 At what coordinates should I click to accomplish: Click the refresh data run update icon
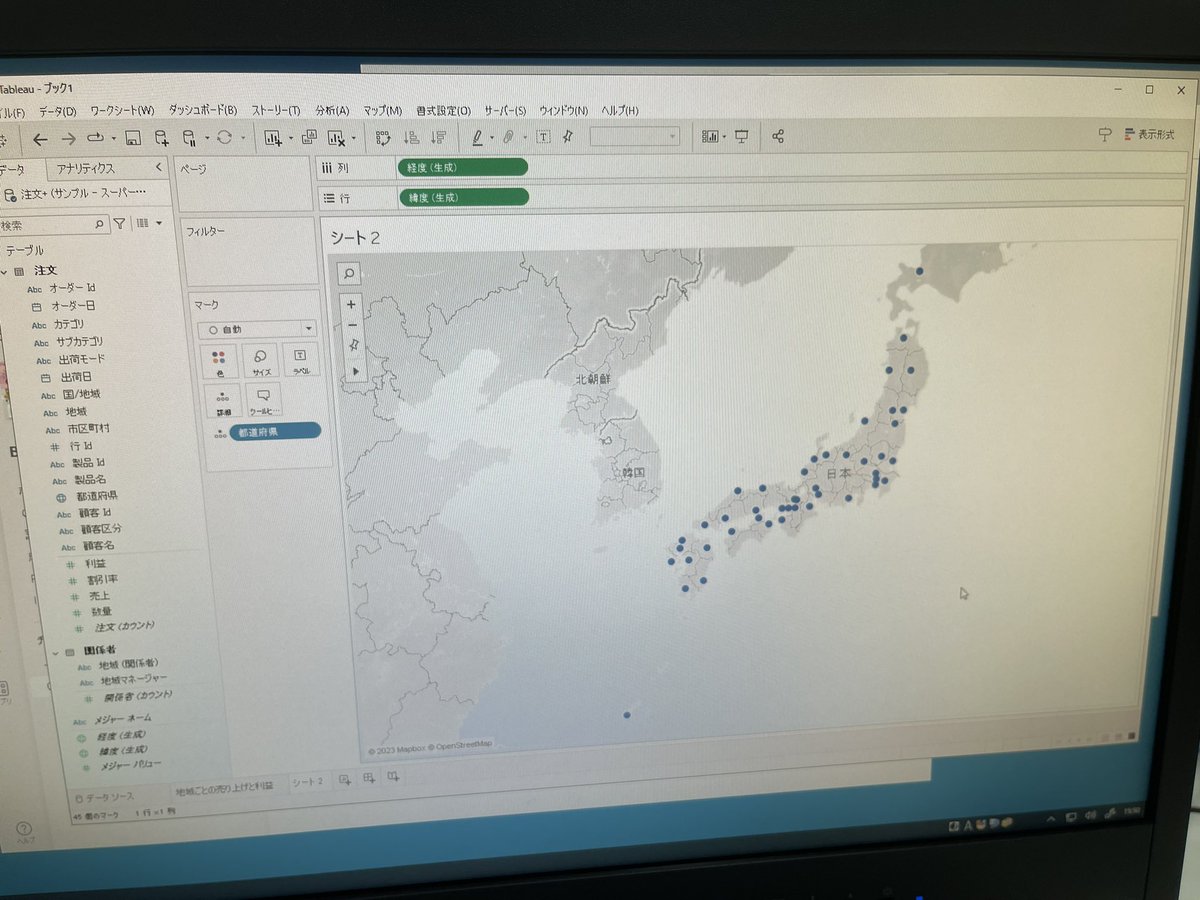point(224,138)
